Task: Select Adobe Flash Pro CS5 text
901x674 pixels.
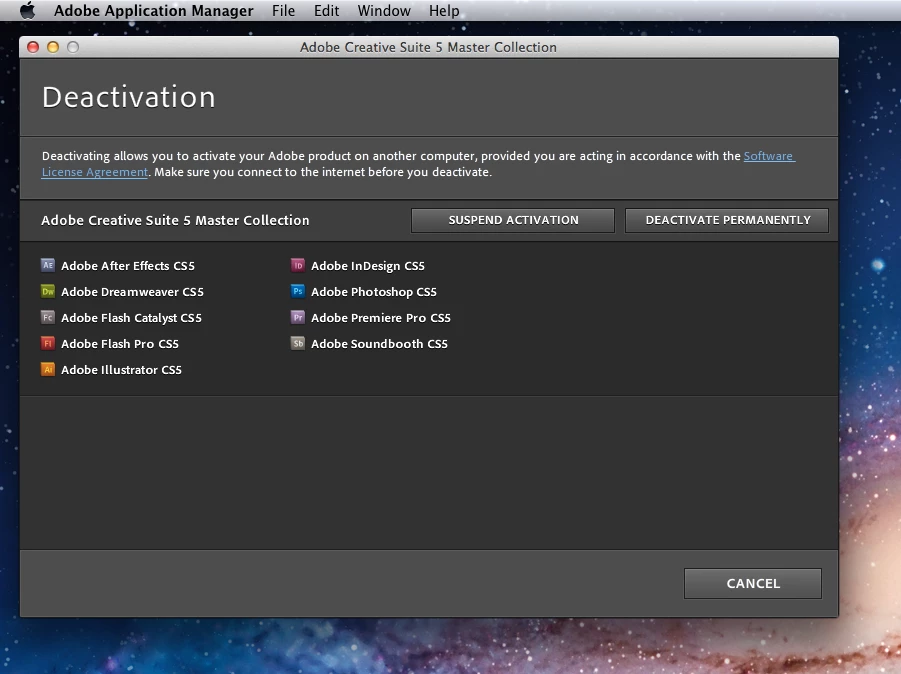Action: [120, 344]
